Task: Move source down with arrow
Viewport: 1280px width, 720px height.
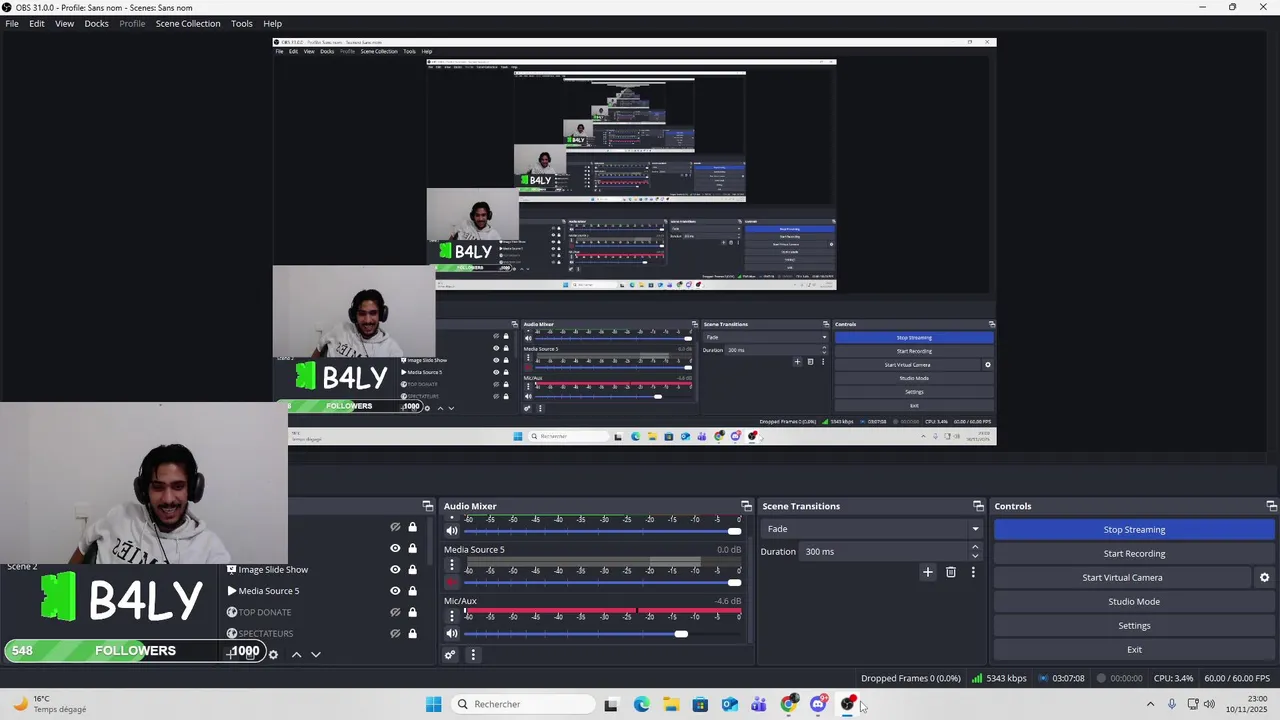Action: [x=315, y=655]
